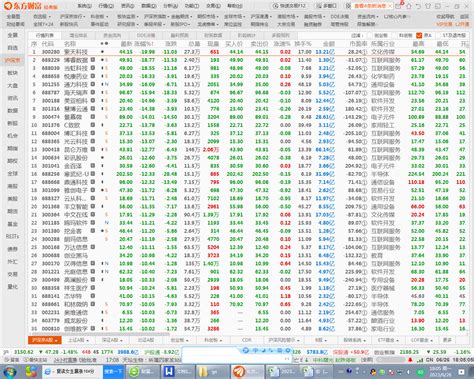Click the info square icon beside stock 688229

[x=93, y=60]
